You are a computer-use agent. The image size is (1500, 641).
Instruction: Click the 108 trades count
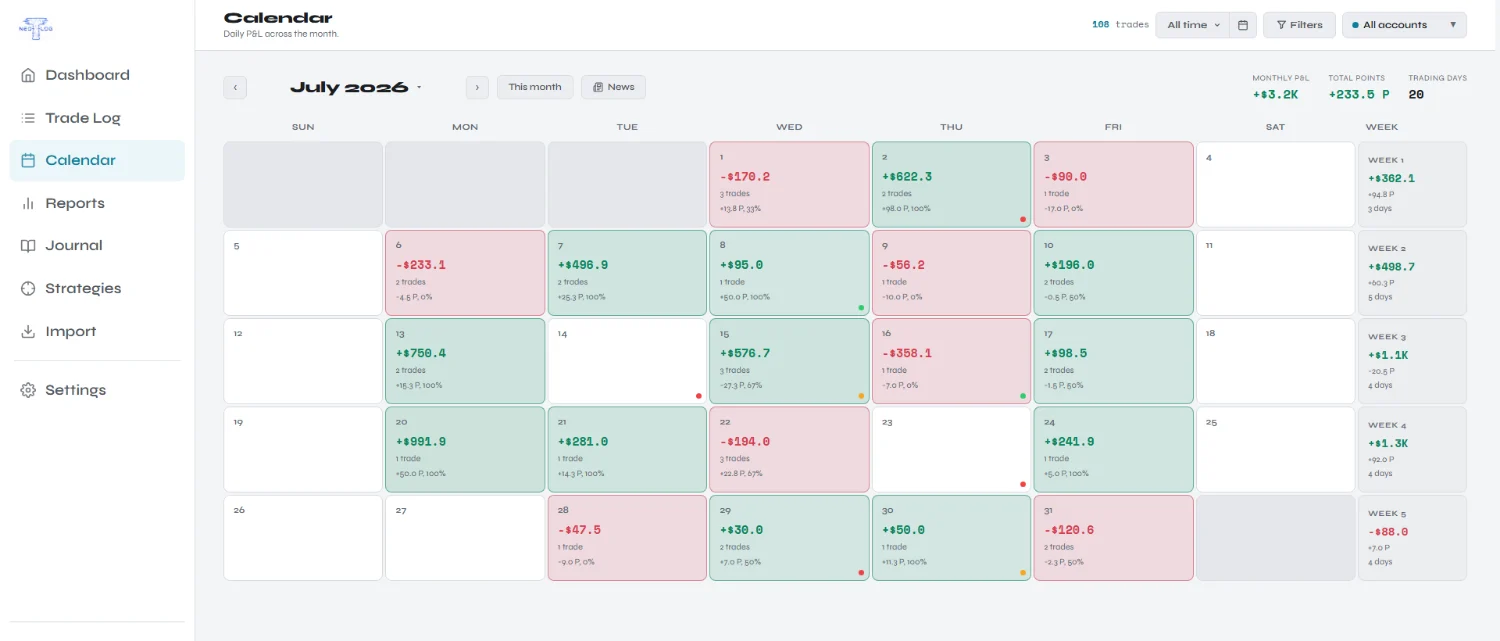click(x=1120, y=25)
